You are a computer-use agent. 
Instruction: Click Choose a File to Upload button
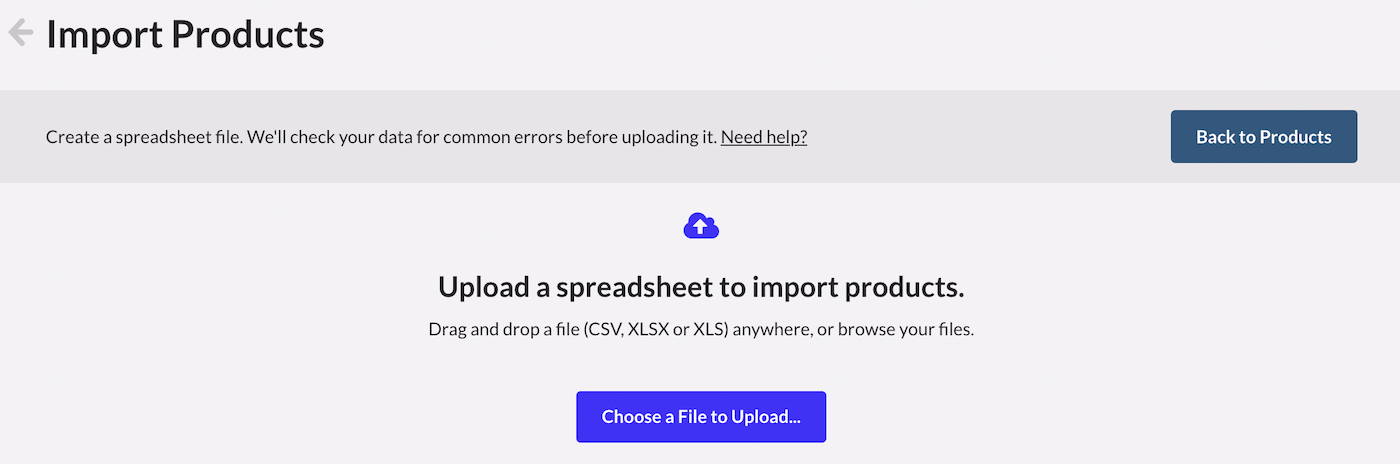click(x=701, y=417)
